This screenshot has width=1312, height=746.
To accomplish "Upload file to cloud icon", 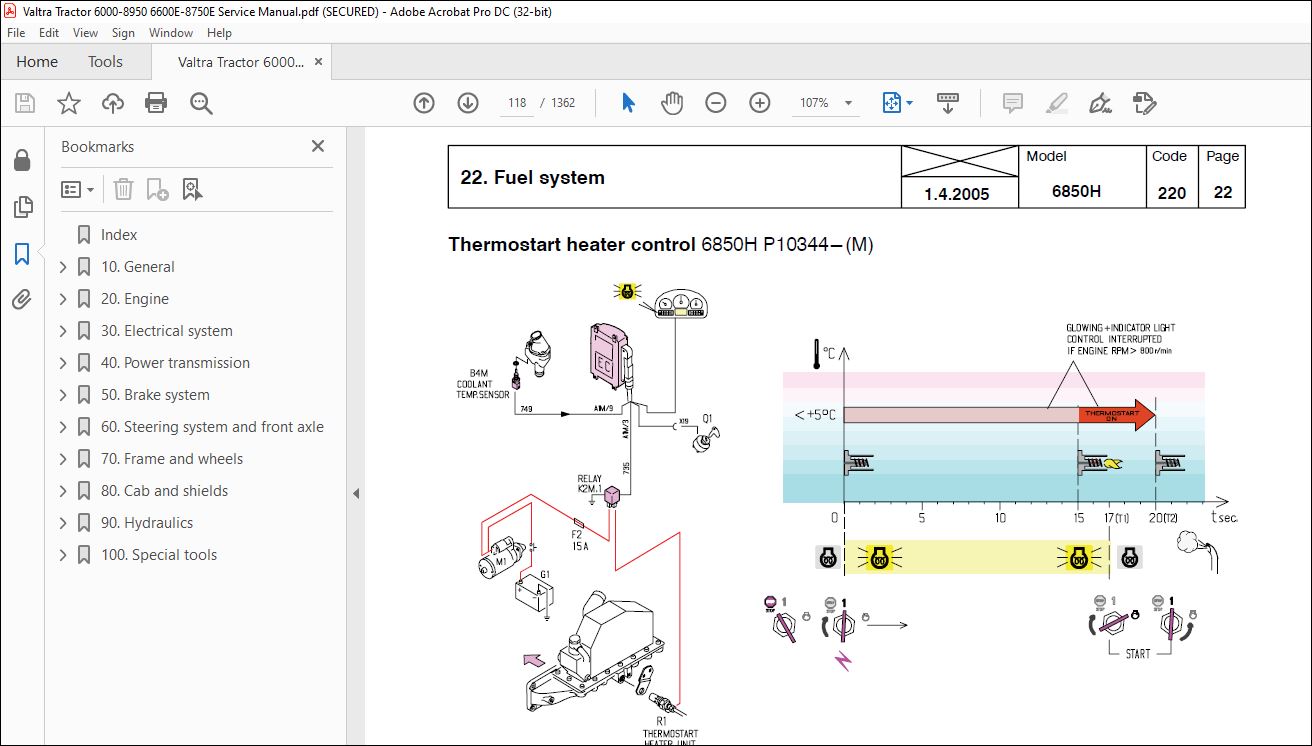I will [113, 103].
